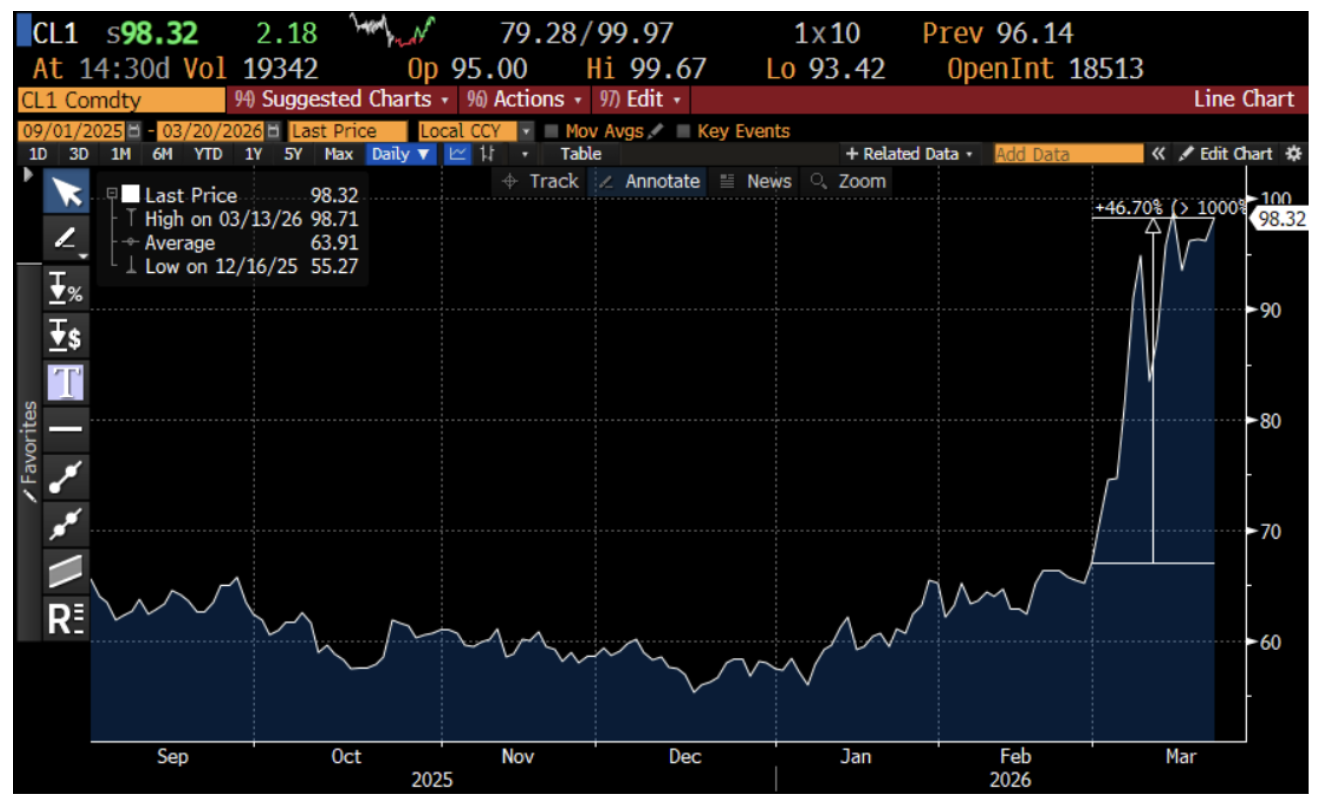Open the regression R tool
Viewport: 1320px width, 802px height.
coord(66,619)
